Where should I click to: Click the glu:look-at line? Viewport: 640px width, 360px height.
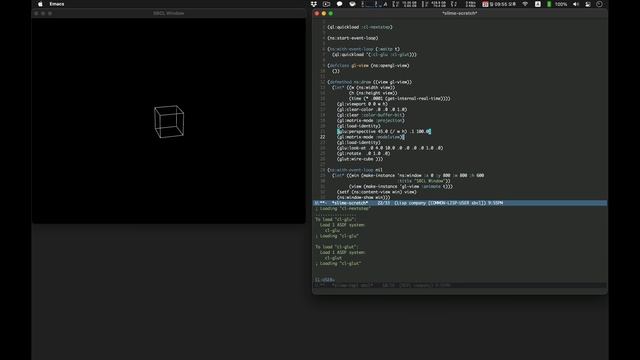(x=390, y=148)
